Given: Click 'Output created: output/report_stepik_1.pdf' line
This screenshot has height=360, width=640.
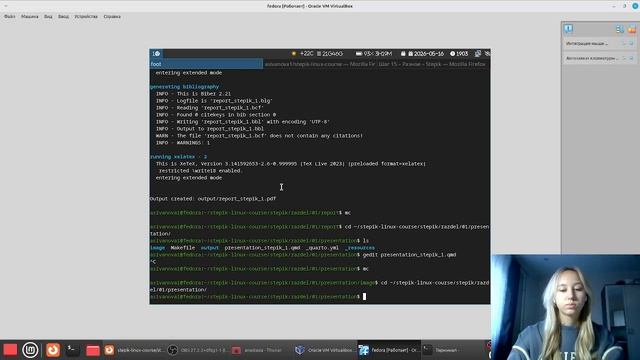Looking at the screenshot, I should coord(213,199).
